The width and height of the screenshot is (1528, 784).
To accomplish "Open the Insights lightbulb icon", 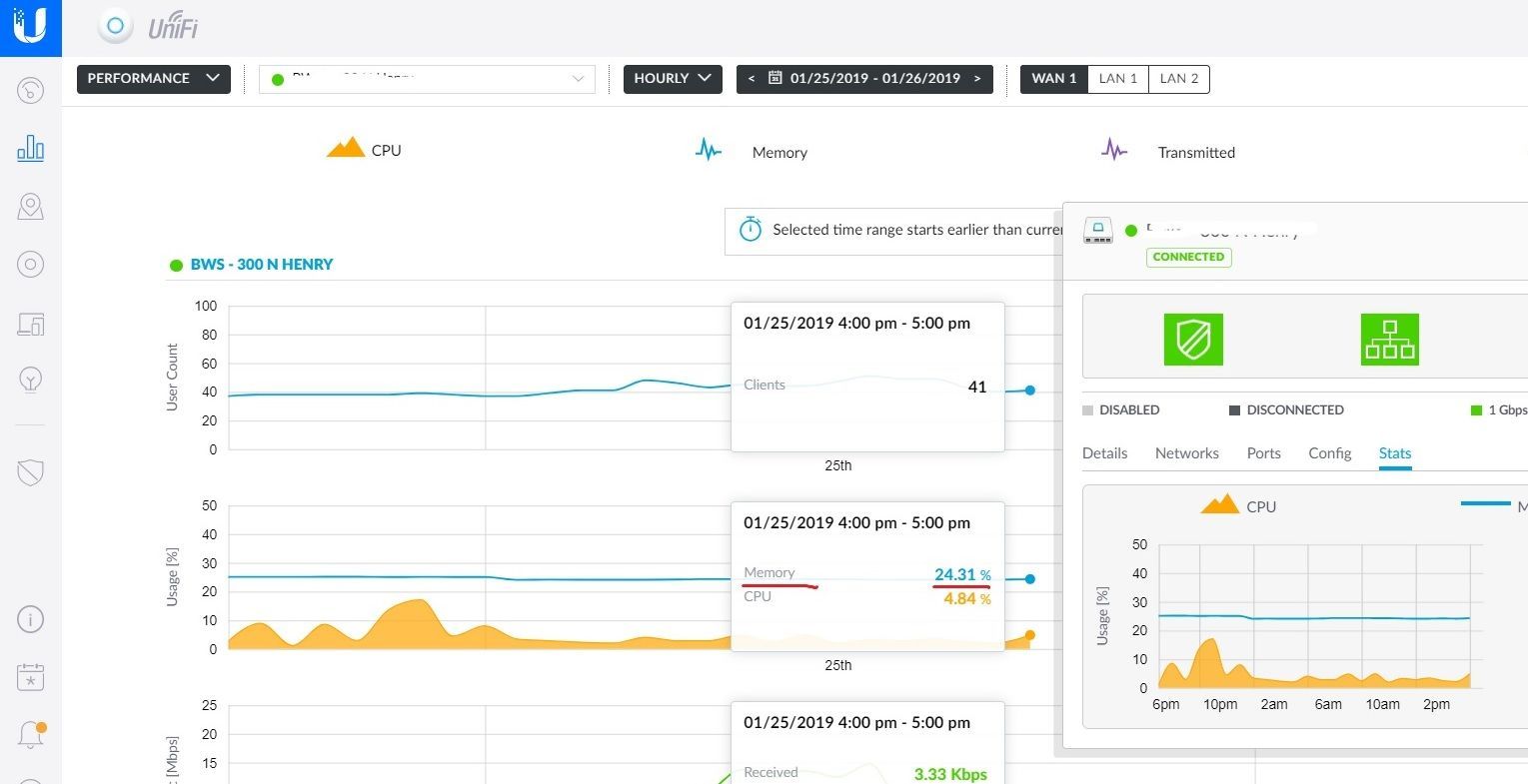I will [x=30, y=380].
